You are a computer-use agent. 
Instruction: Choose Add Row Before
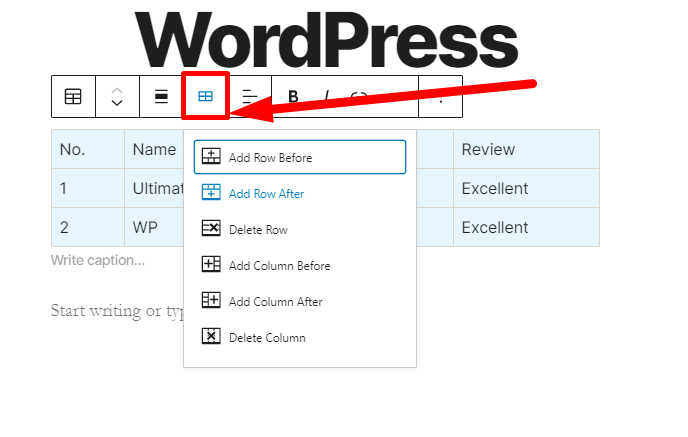coord(300,157)
